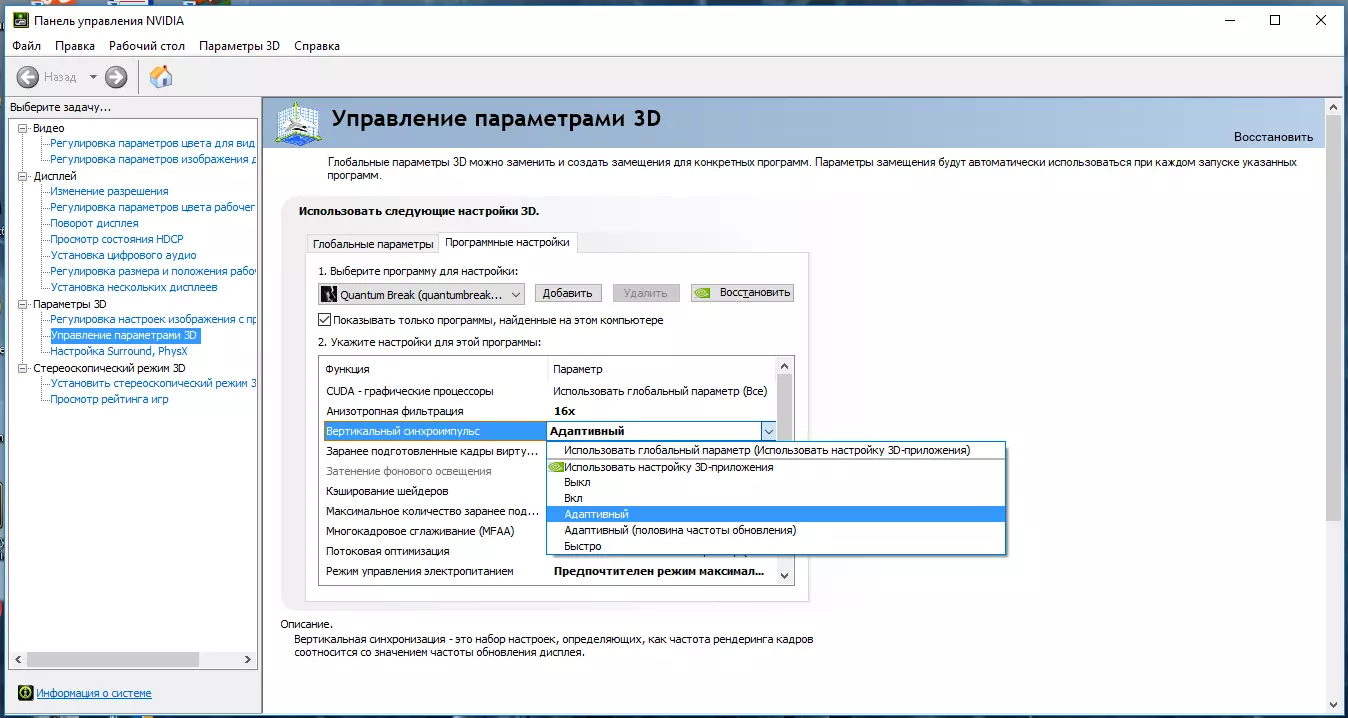
Task: Choose the highlighted Адаптивный option
Action: pyautogui.click(x=776, y=514)
